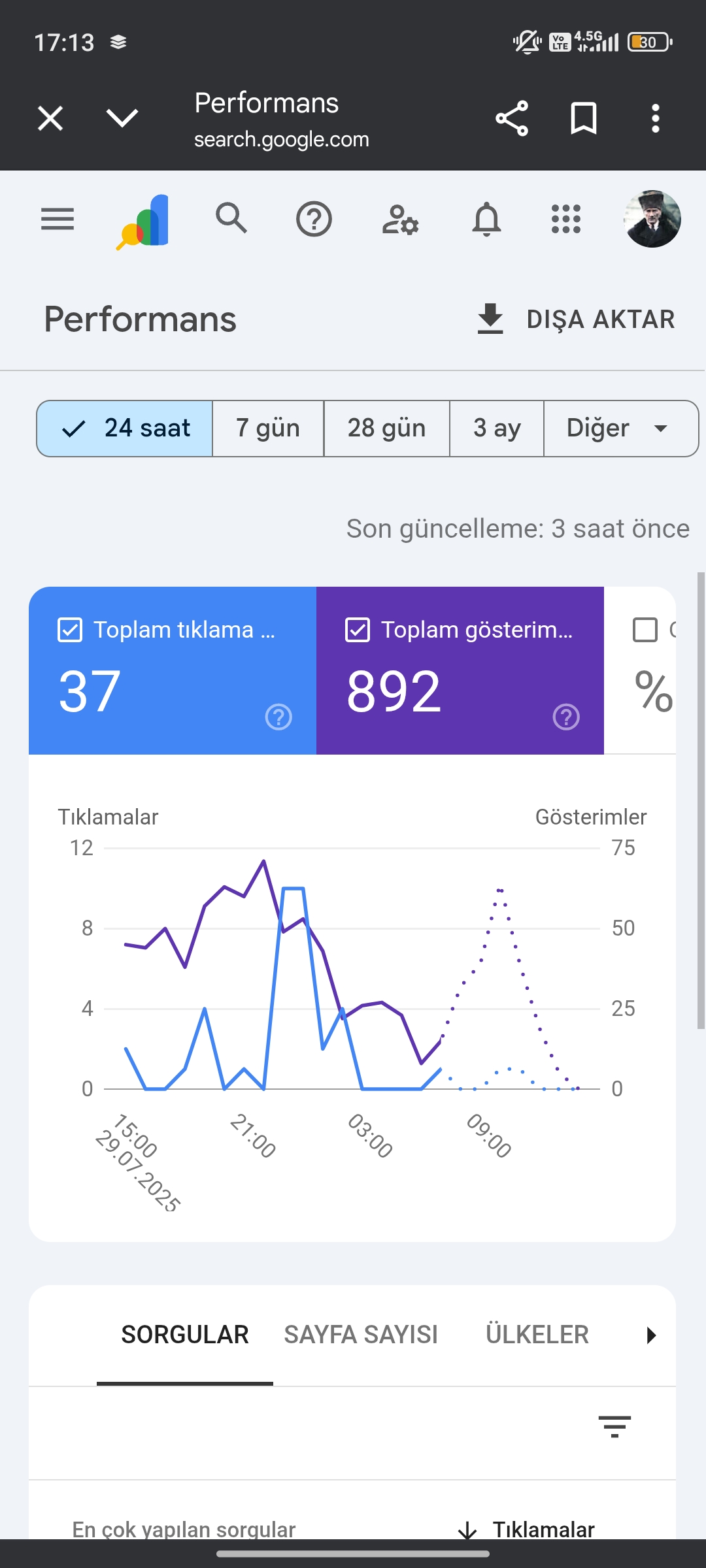Viewport: 706px width, 1568px height.
Task: Open the profile avatar account menu
Action: (652, 219)
